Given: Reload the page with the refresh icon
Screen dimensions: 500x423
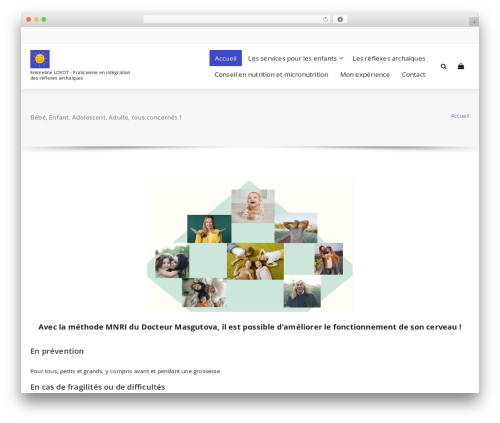Looking at the screenshot, I should click(325, 19).
